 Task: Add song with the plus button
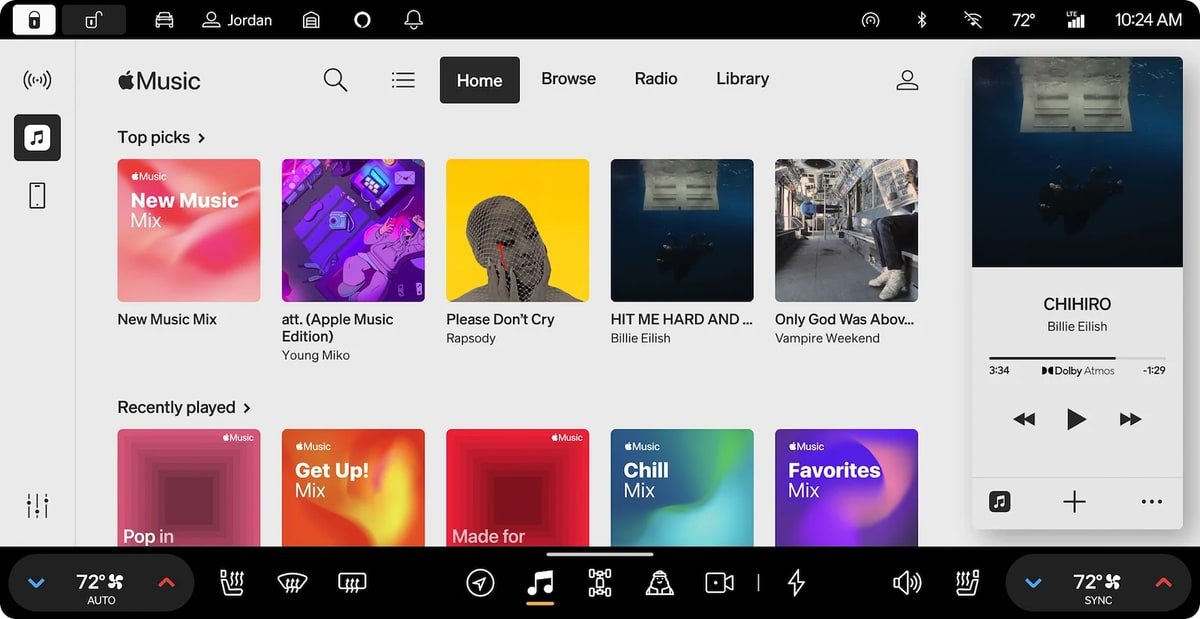(x=1074, y=502)
